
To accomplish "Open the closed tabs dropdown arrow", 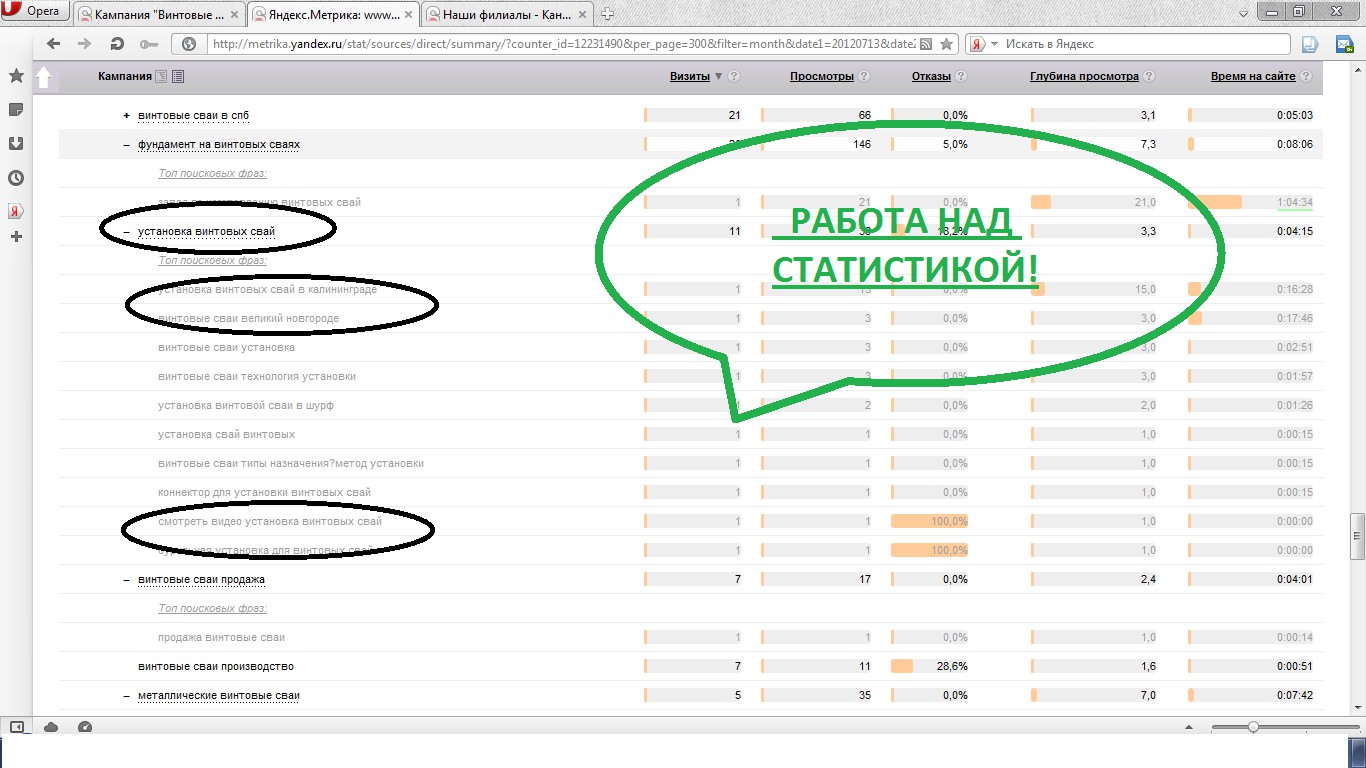I will point(1241,14).
